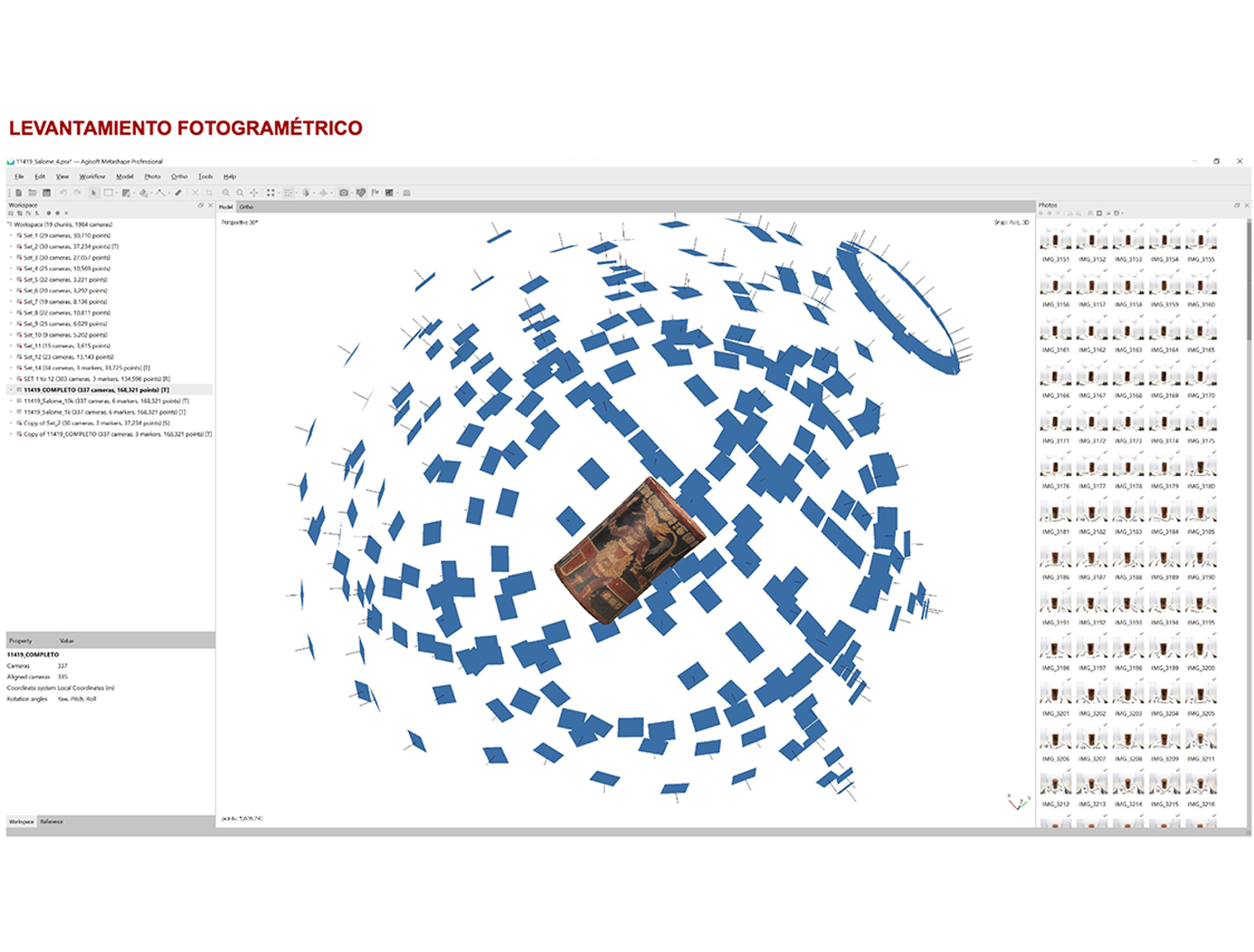Open the Workflow menu
Screen dimensions: 1254x952
pyautogui.click(x=92, y=176)
